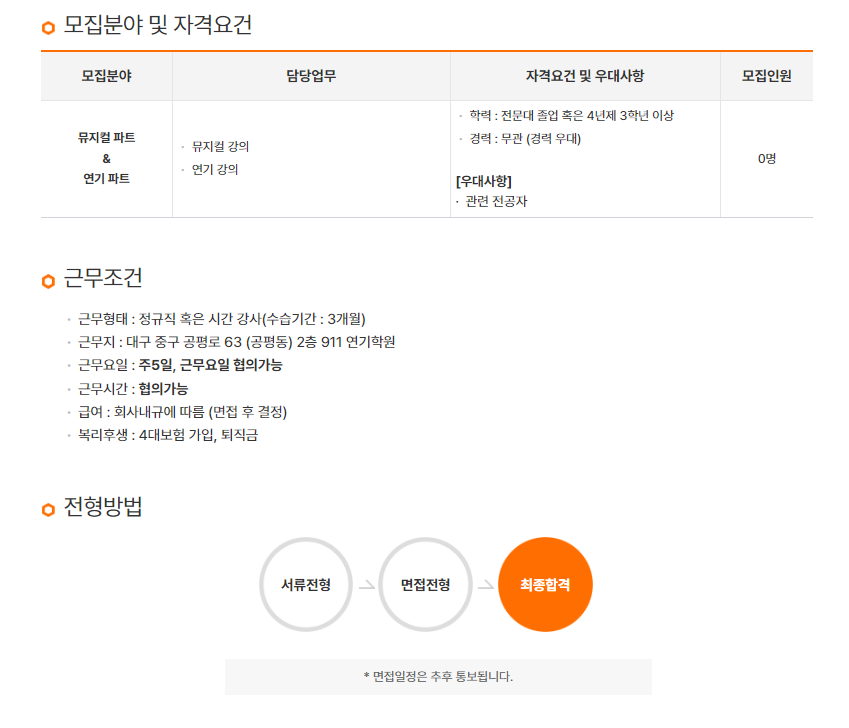Click the 자격요건 및 우대사항 column header
The image size is (849, 728).
(x=585, y=77)
